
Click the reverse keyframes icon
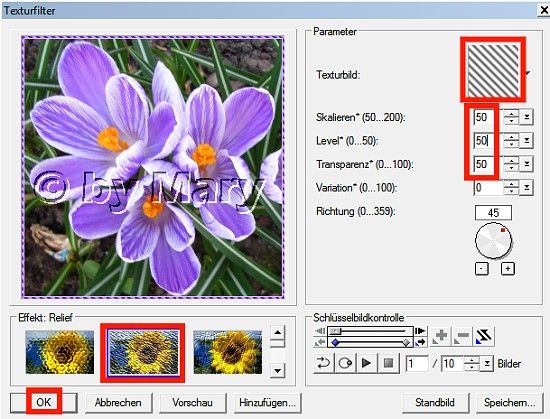[484, 336]
